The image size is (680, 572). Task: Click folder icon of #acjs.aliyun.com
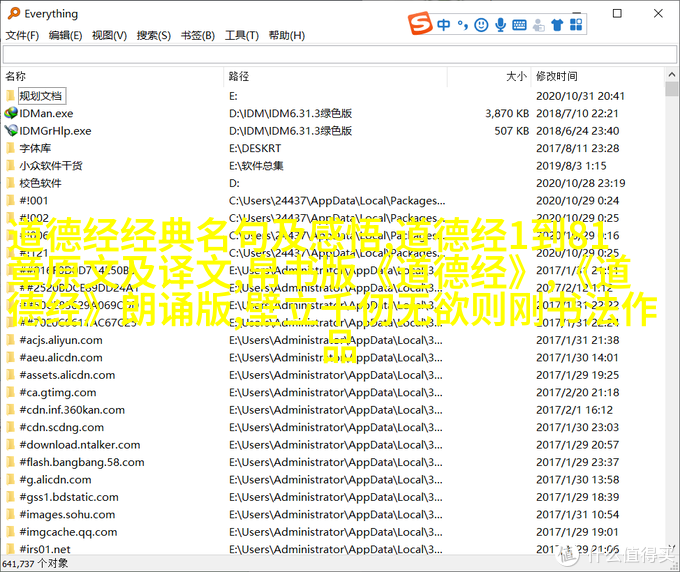coord(11,340)
